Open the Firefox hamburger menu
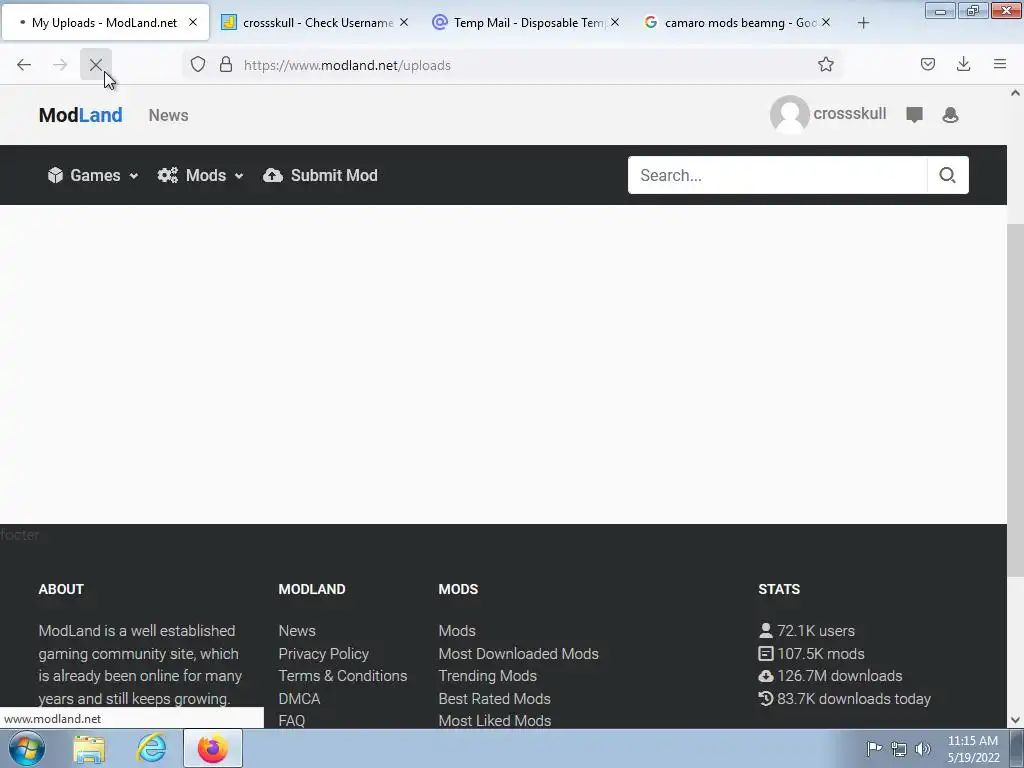 tap(1000, 65)
